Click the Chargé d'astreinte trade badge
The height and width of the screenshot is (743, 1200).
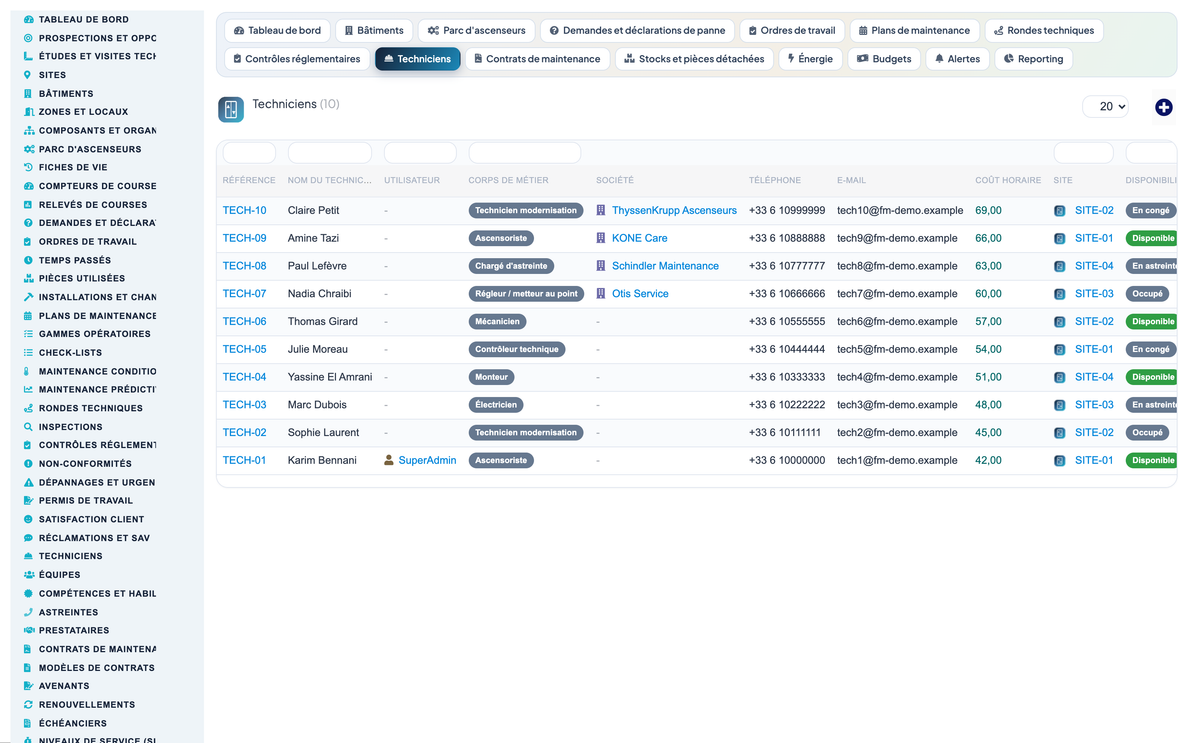pyautogui.click(x=511, y=266)
